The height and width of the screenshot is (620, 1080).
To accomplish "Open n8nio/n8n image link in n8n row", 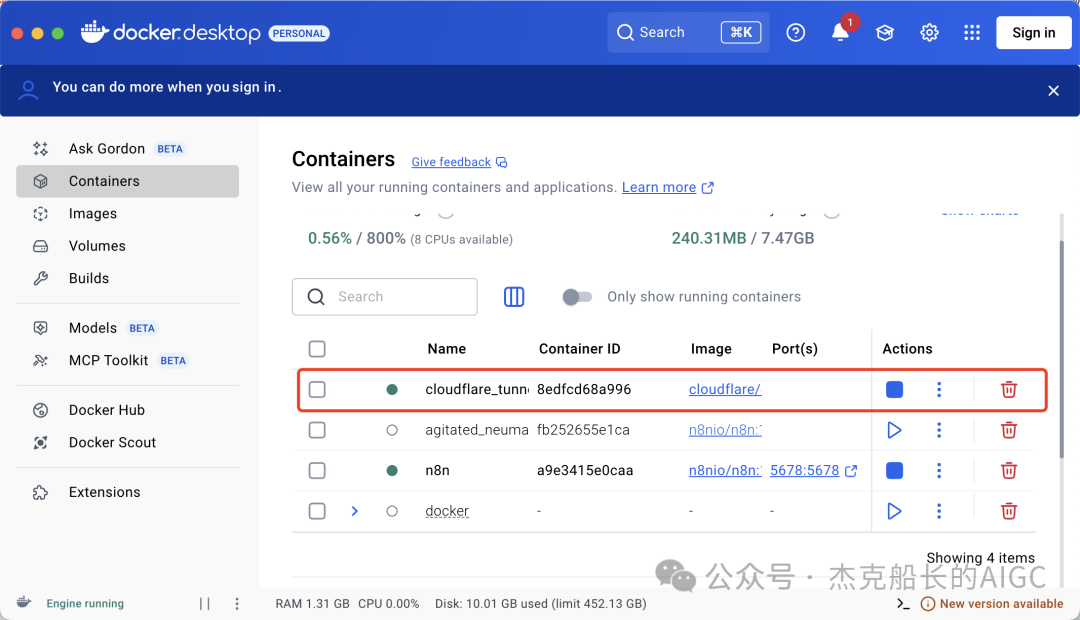I will (725, 471).
